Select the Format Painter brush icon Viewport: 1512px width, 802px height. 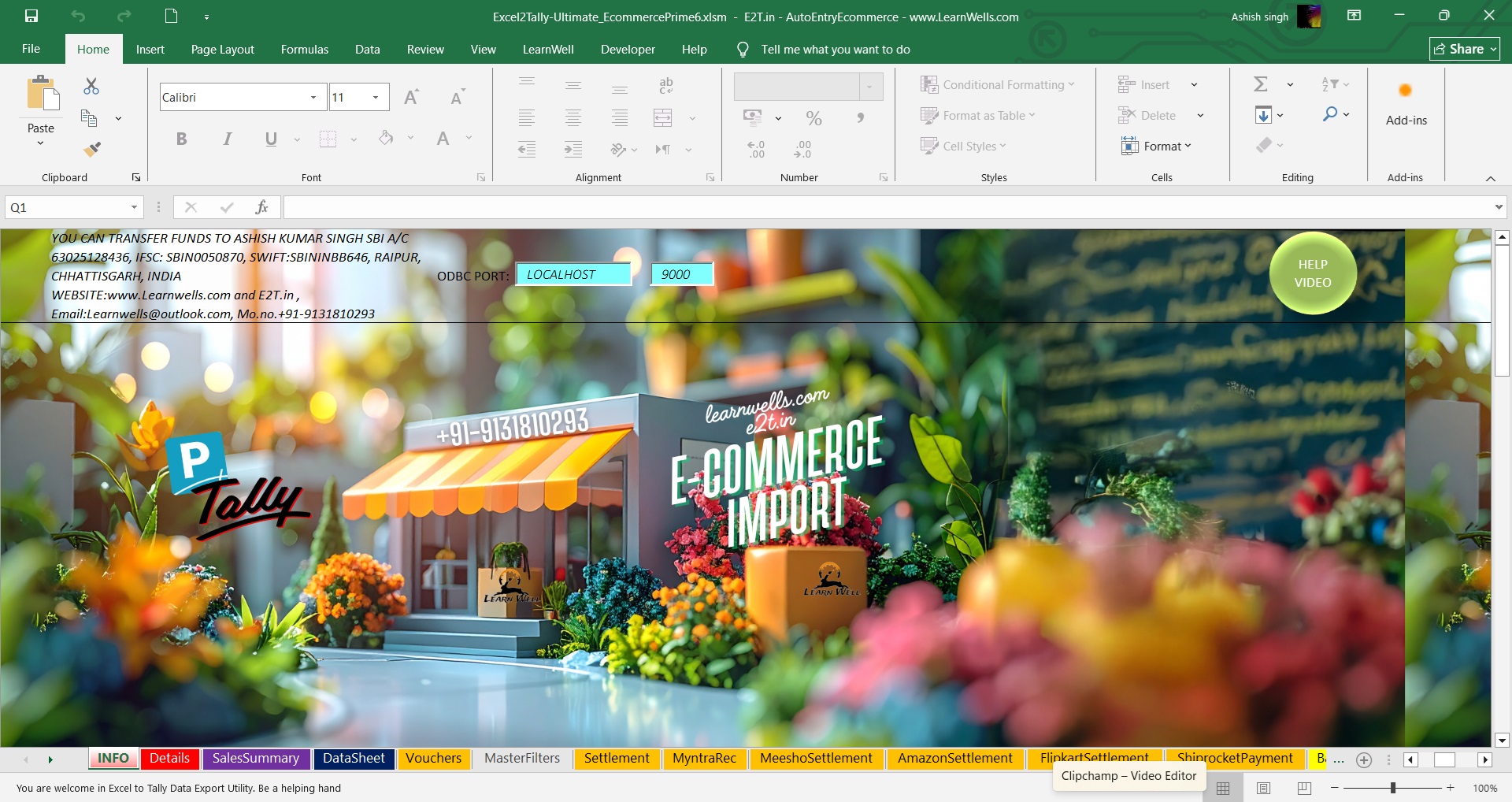92,149
